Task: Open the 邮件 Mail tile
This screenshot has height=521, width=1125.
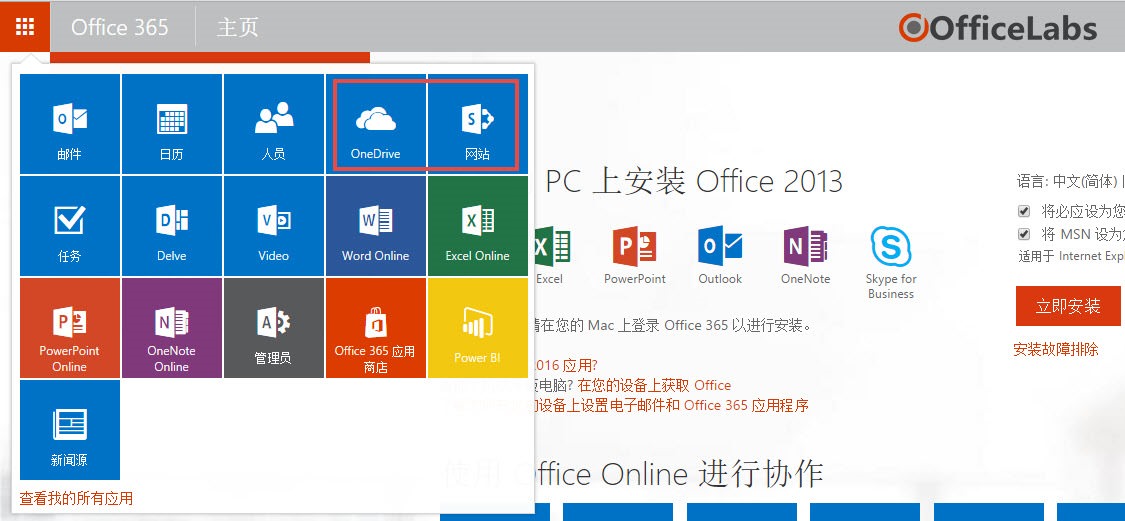Action: (70, 123)
